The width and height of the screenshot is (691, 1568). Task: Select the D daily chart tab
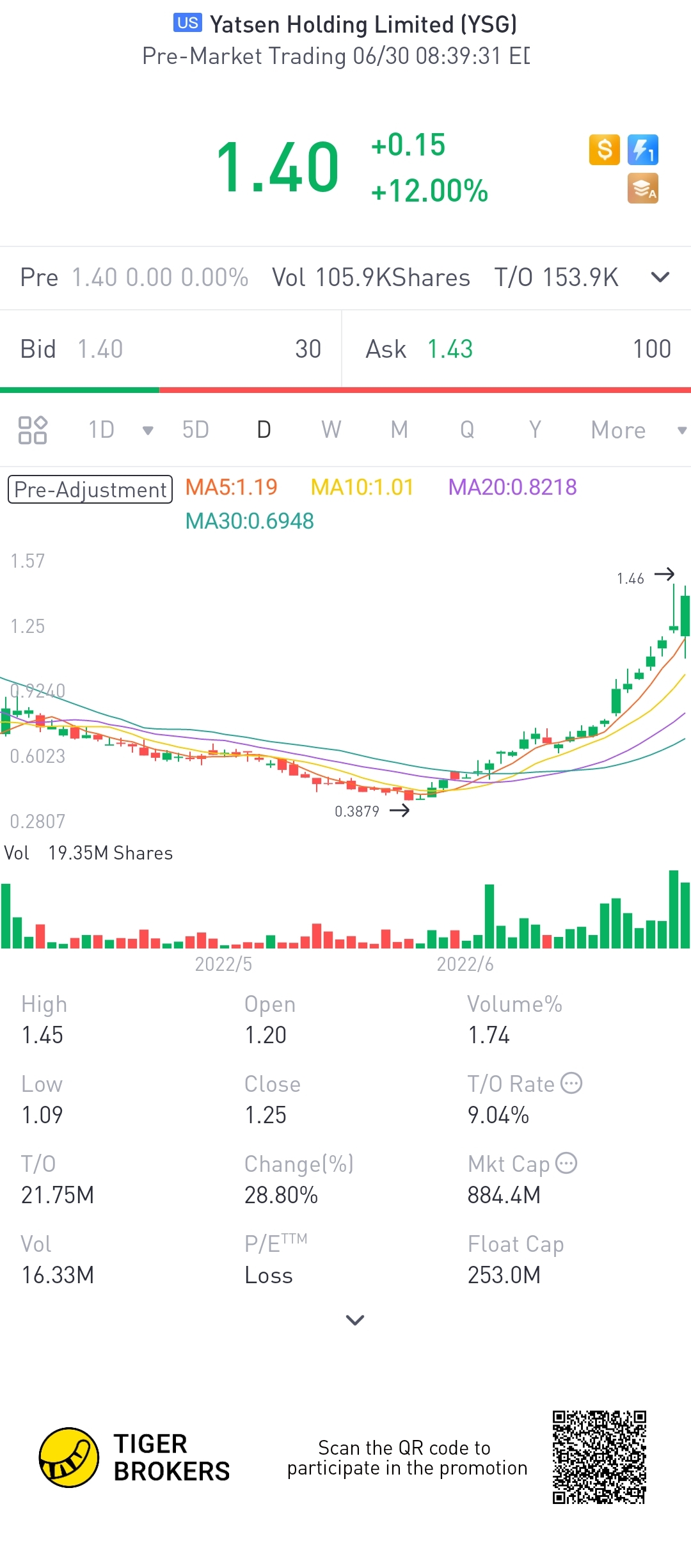pos(264,430)
